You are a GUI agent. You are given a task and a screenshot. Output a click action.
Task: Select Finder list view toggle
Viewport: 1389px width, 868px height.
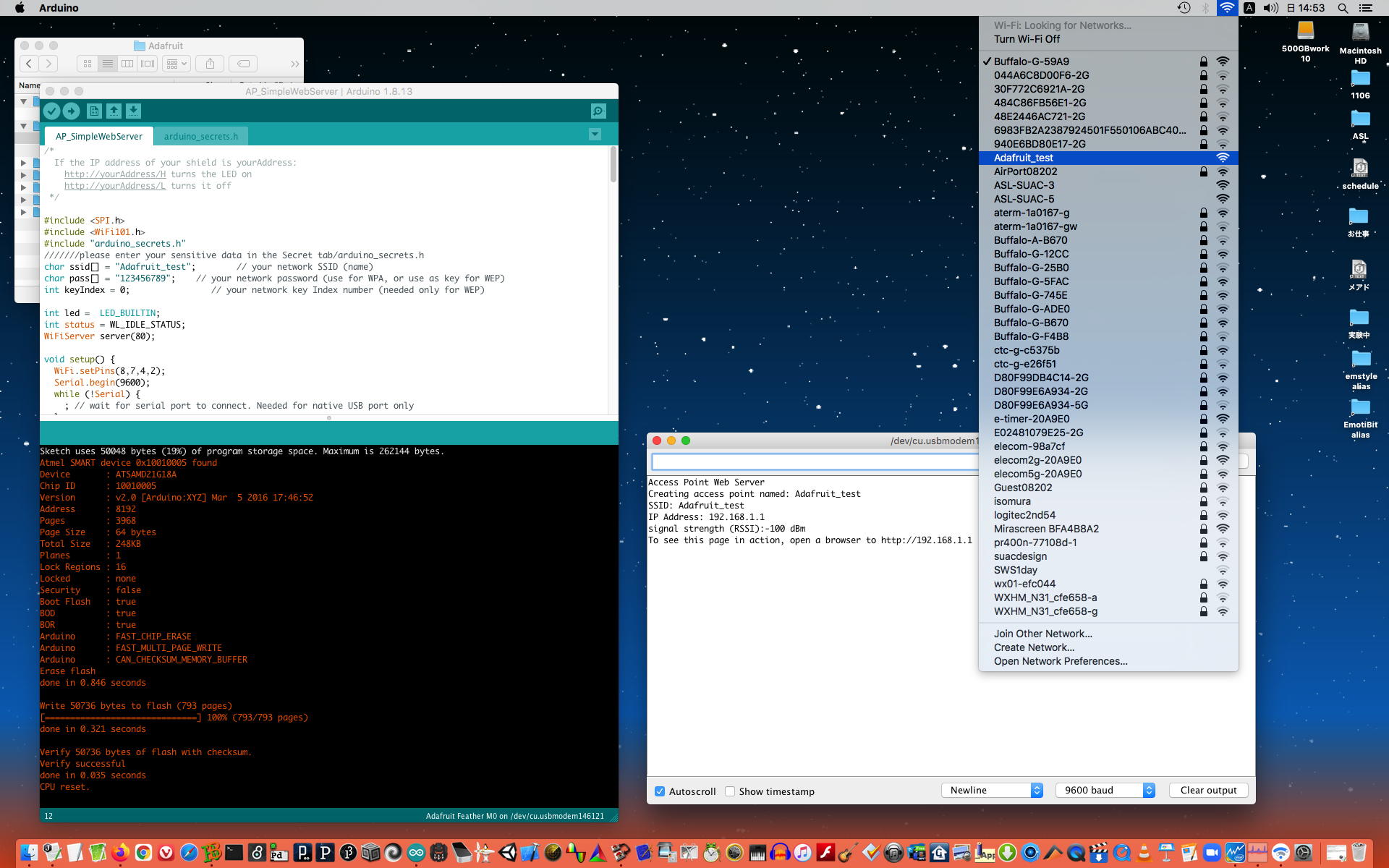pos(107,64)
